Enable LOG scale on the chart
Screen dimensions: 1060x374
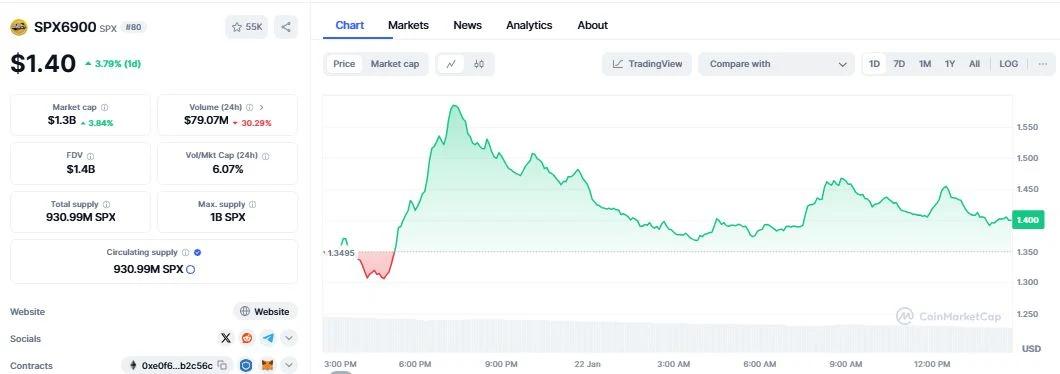[x=1008, y=64]
